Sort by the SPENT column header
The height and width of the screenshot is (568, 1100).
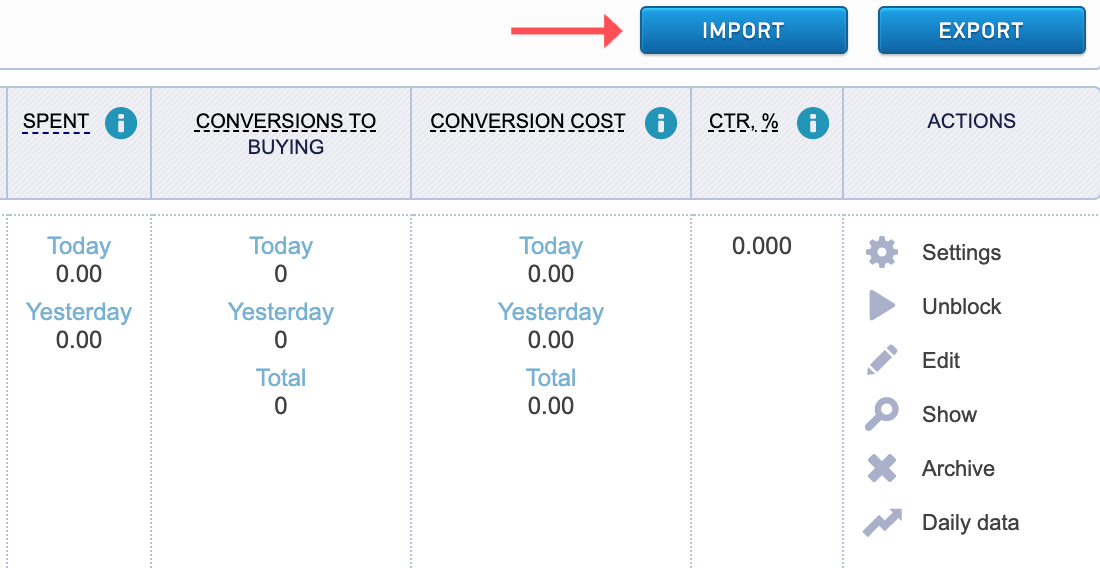pos(56,122)
